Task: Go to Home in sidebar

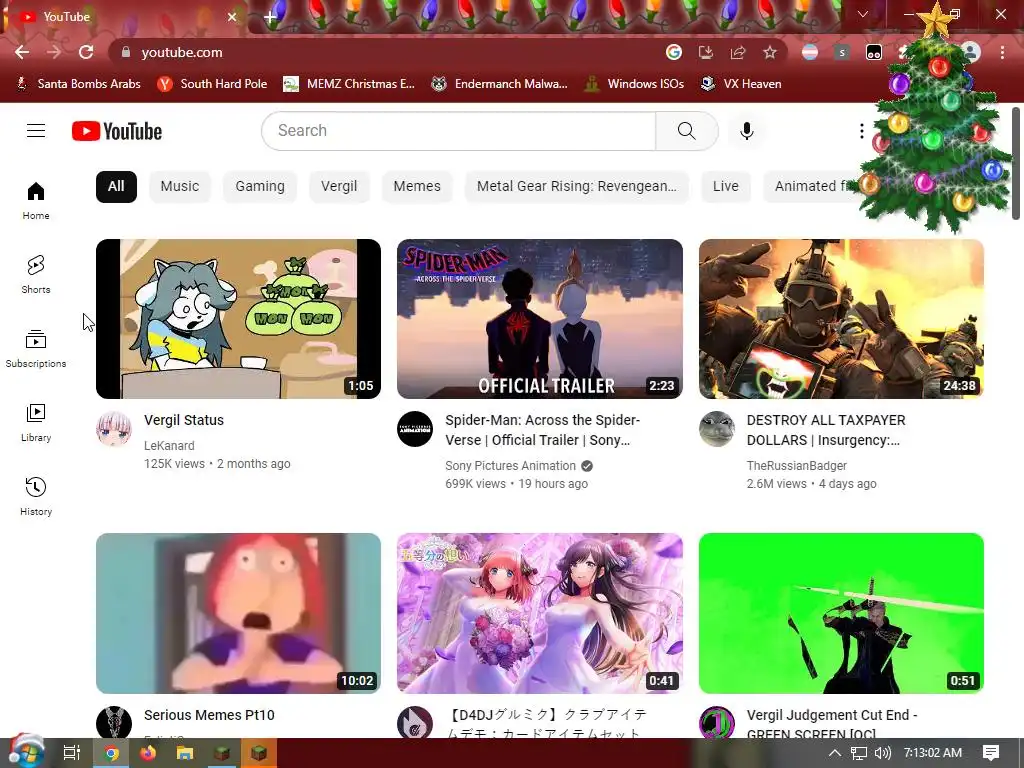Action: tap(36, 200)
